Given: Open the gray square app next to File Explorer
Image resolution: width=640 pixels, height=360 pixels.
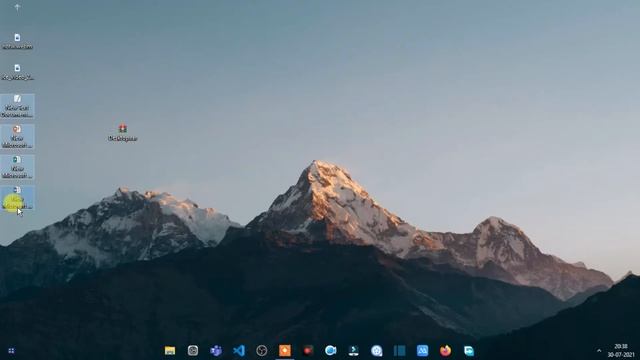Looking at the screenshot, I should (x=193, y=350).
